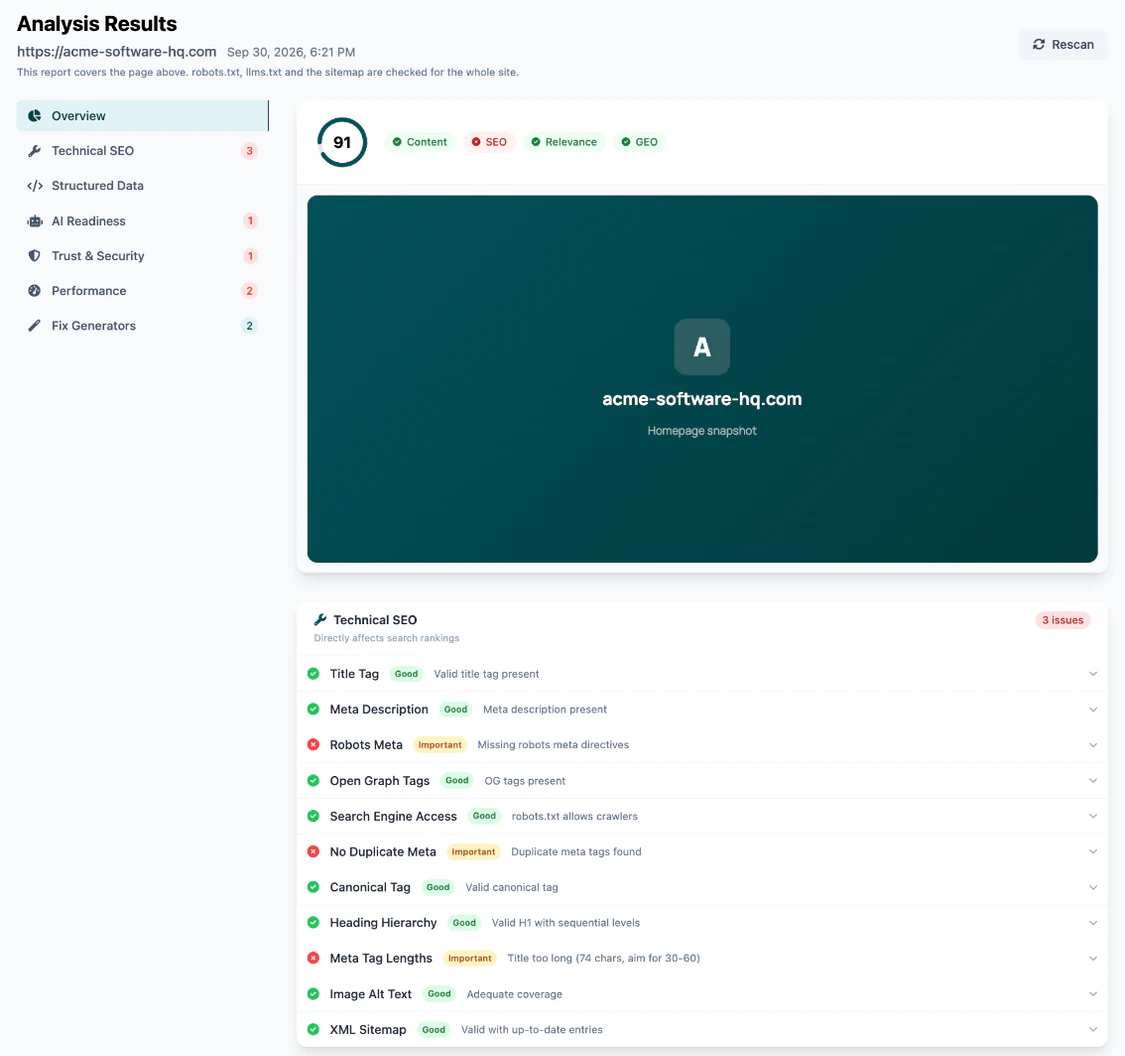Click the 91 score ring

coord(342,142)
